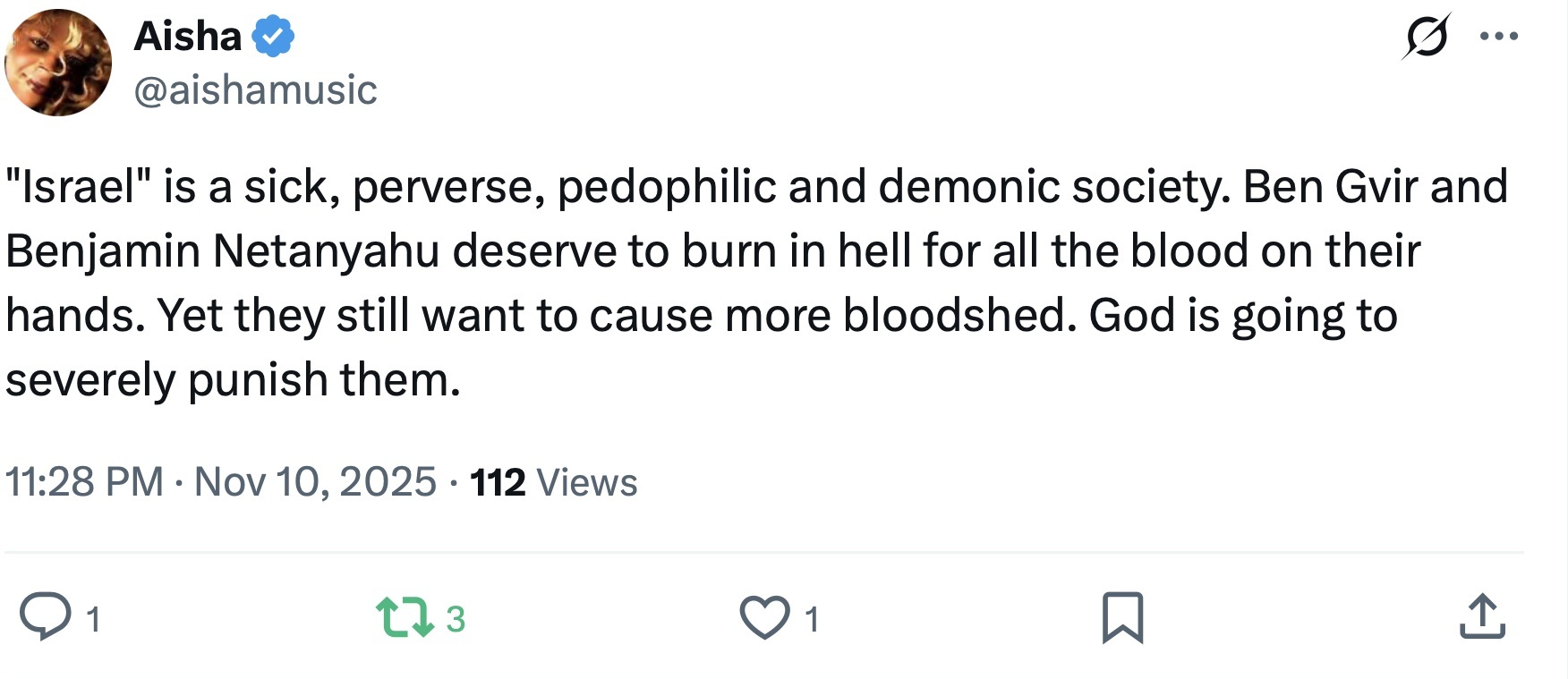Open the @aishamusic handle profile

255,90
